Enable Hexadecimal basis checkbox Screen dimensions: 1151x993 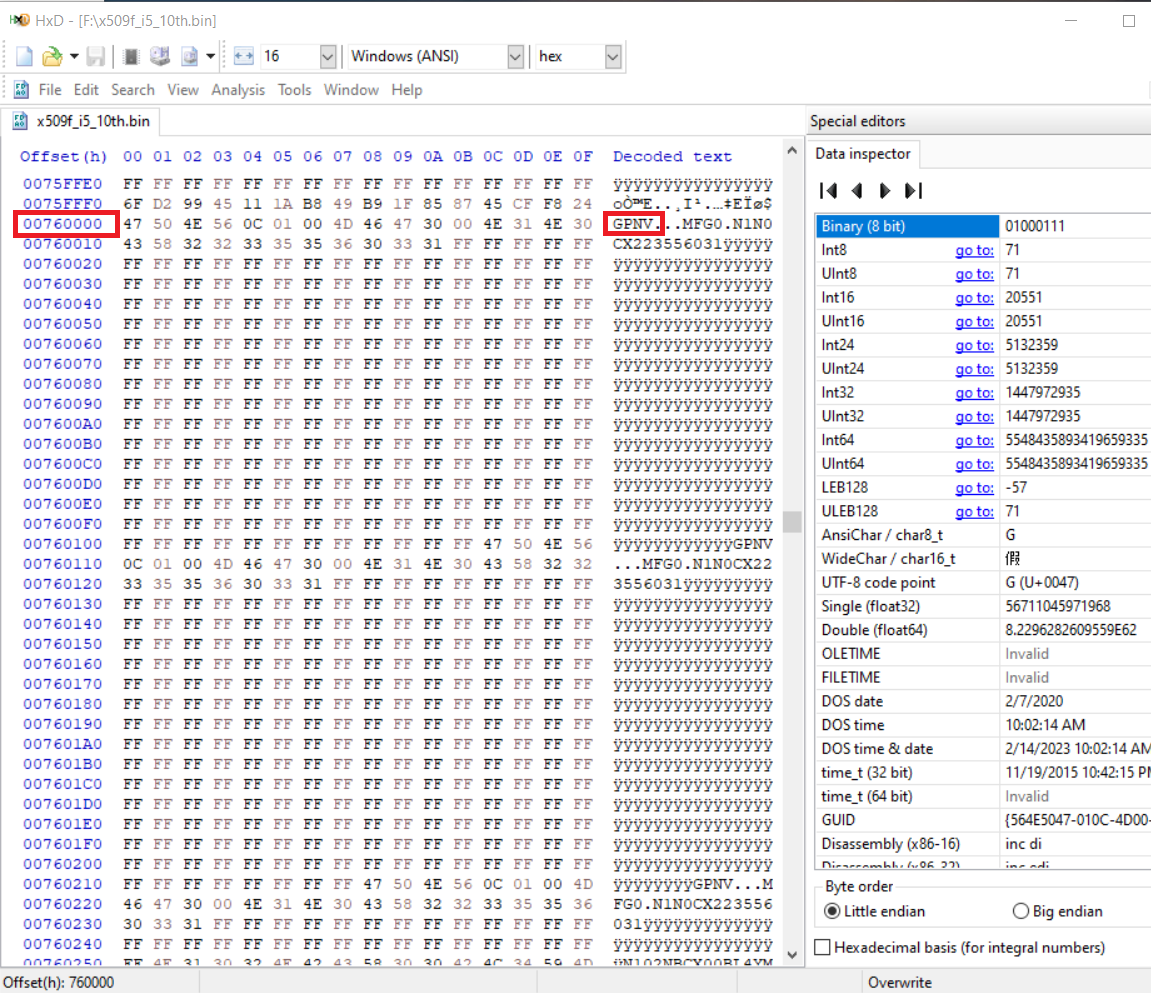[x=823, y=947]
